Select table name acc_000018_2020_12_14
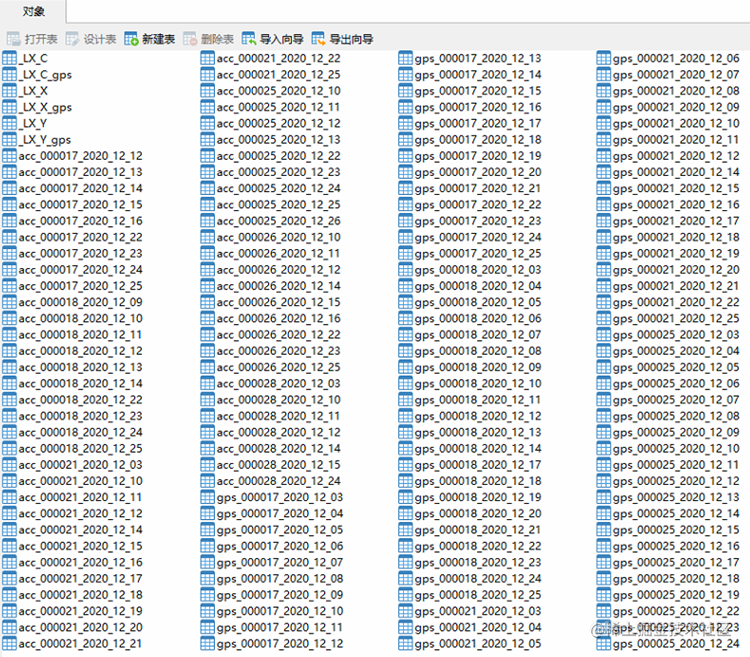The width and height of the screenshot is (750, 657). pyautogui.click(x=80, y=384)
